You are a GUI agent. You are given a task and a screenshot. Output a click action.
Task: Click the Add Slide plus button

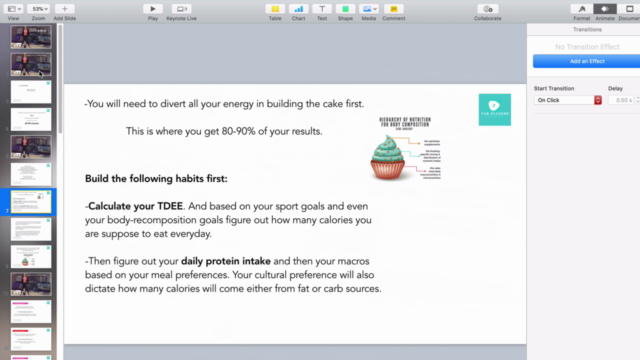coord(64,9)
